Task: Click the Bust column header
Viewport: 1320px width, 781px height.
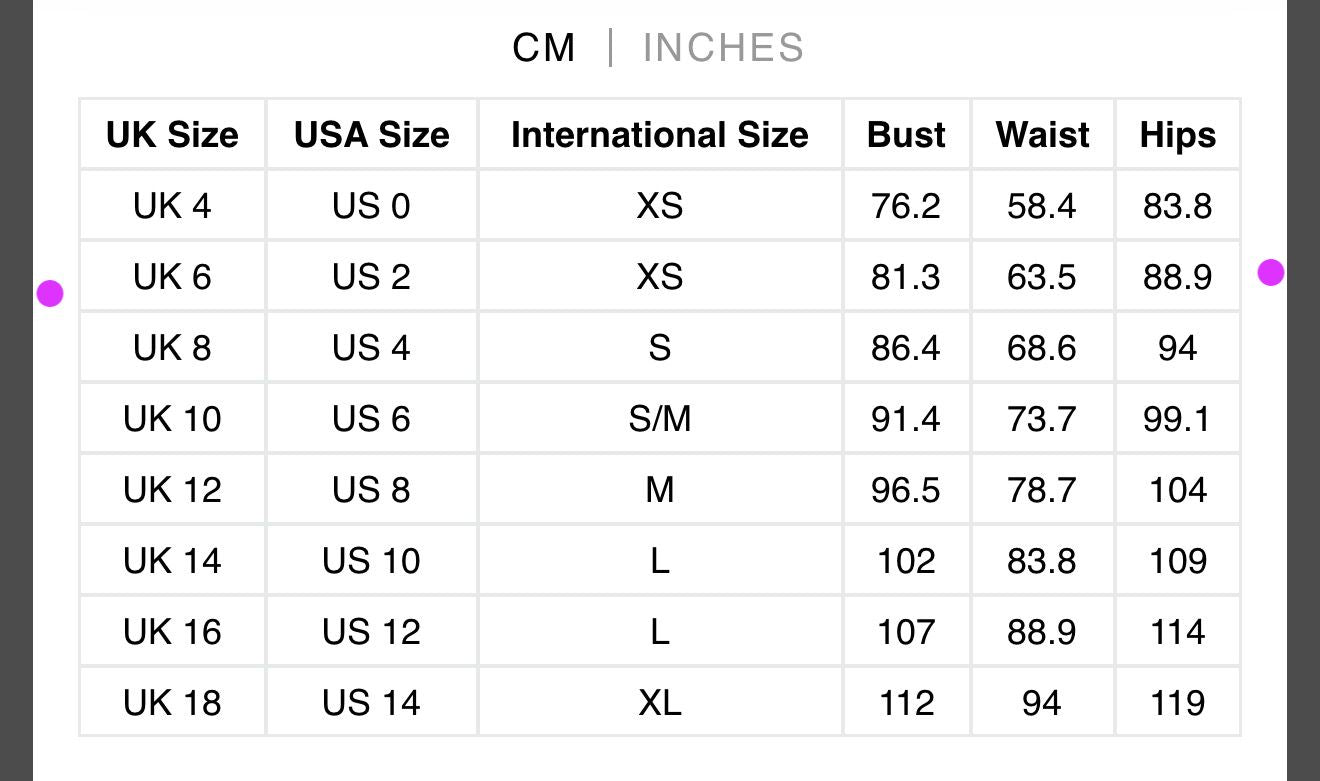Action: [906, 135]
